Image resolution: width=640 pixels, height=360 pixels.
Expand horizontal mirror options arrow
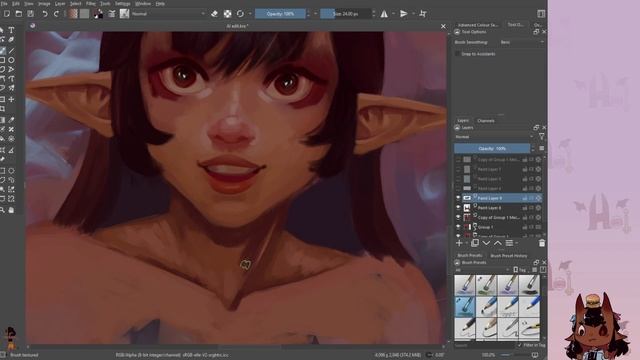point(393,14)
